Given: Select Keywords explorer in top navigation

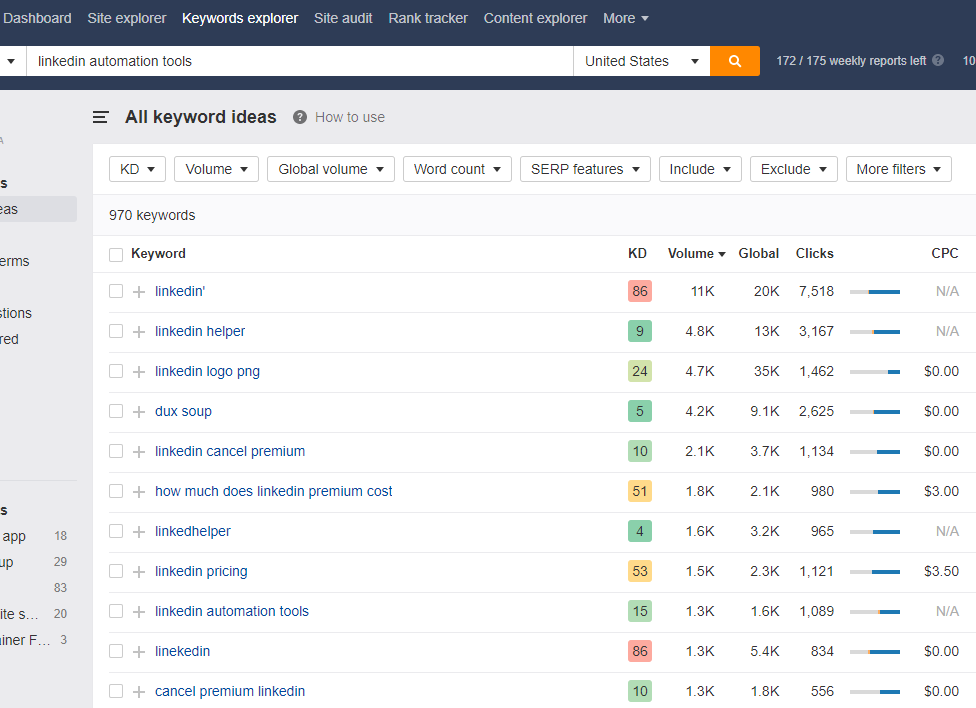Looking at the screenshot, I should (x=240, y=19).
